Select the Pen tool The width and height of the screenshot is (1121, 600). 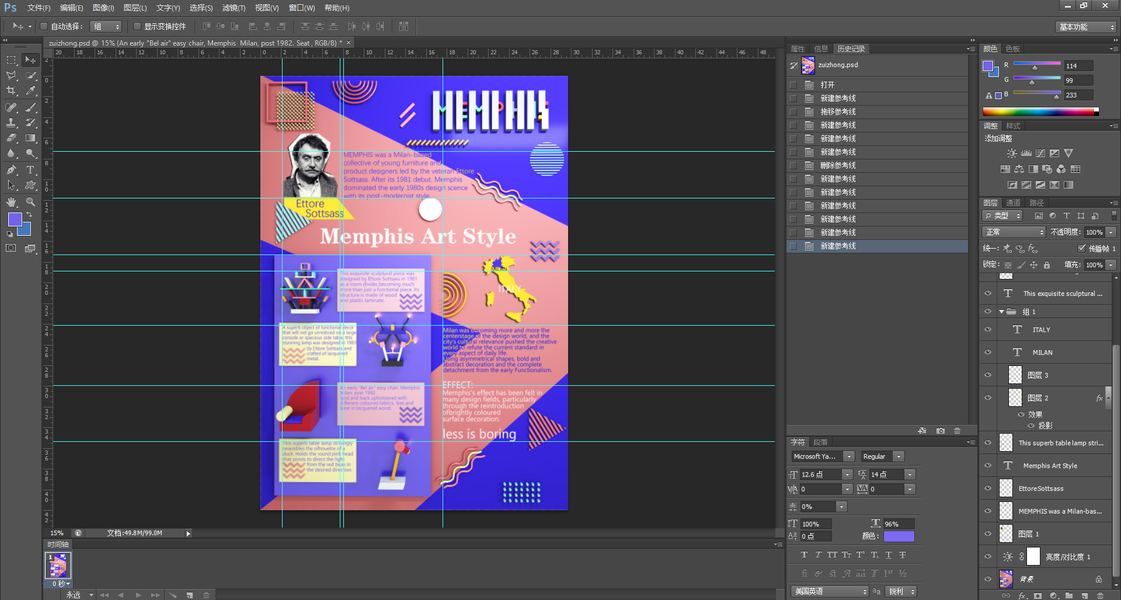tap(11, 169)
